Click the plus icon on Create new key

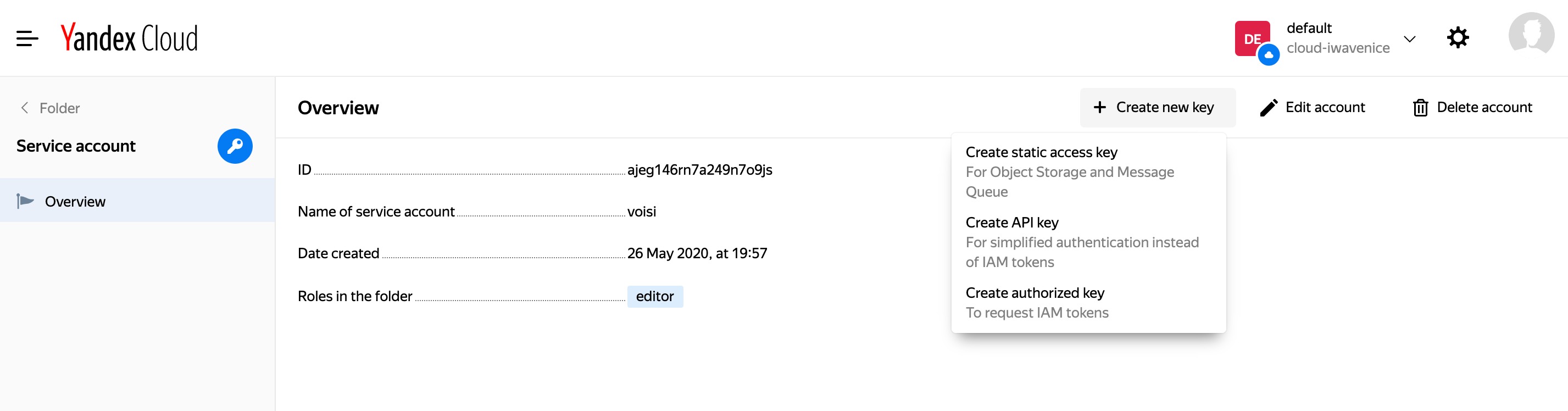[x=1099, y=108]
